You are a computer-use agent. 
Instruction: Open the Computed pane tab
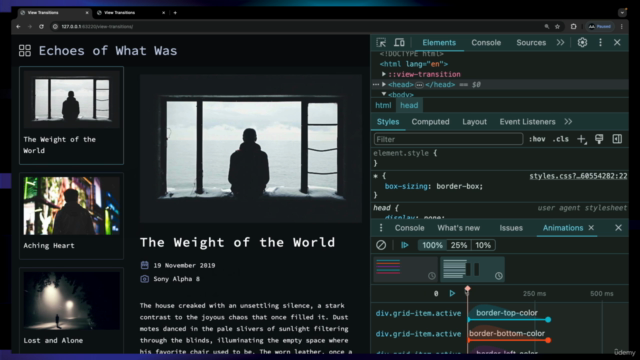coord(430,122)
